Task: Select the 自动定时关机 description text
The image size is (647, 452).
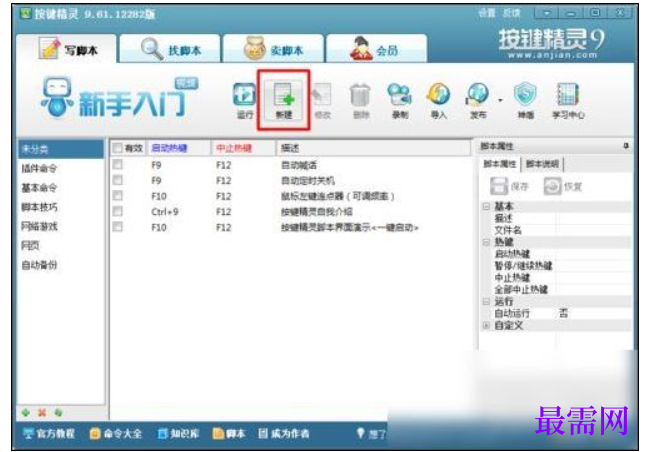Action: pyautogui.click(x=308, y=180)
